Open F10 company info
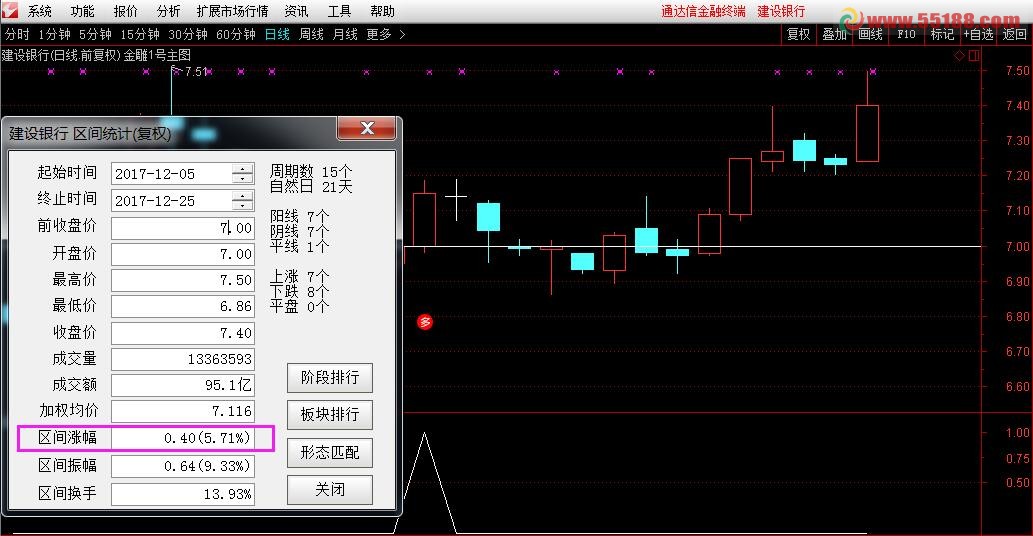This screenshot has width=1033, height=536. point(906,34)
